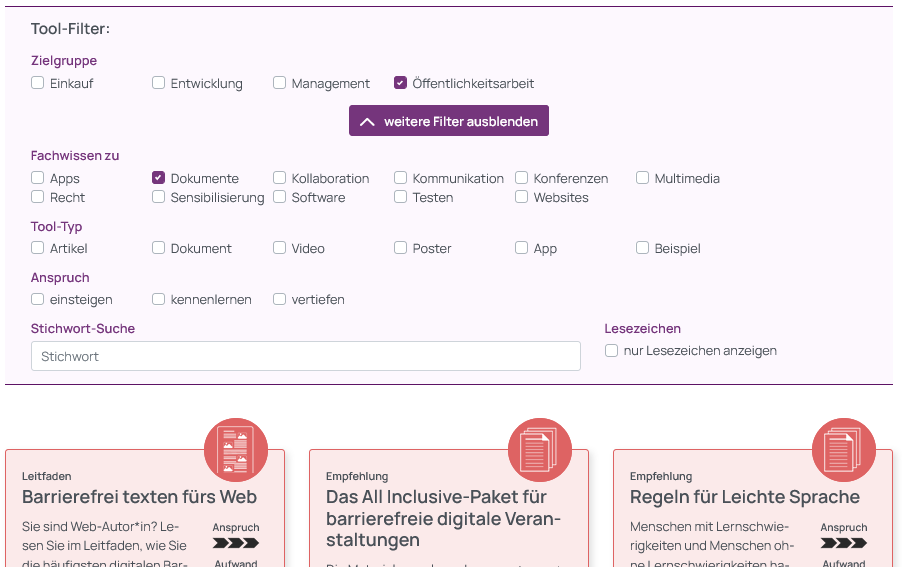Click Empfehlung label on All Inclusive-Paket card
Viewport: 902px width, 567px height.
[x=357, y=476]
